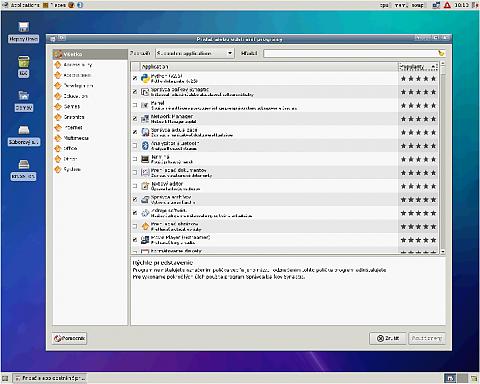Screen dimensions: 480x384
Task: Click the taskbar entry for the install window
Action: click(x=50, y=378)
